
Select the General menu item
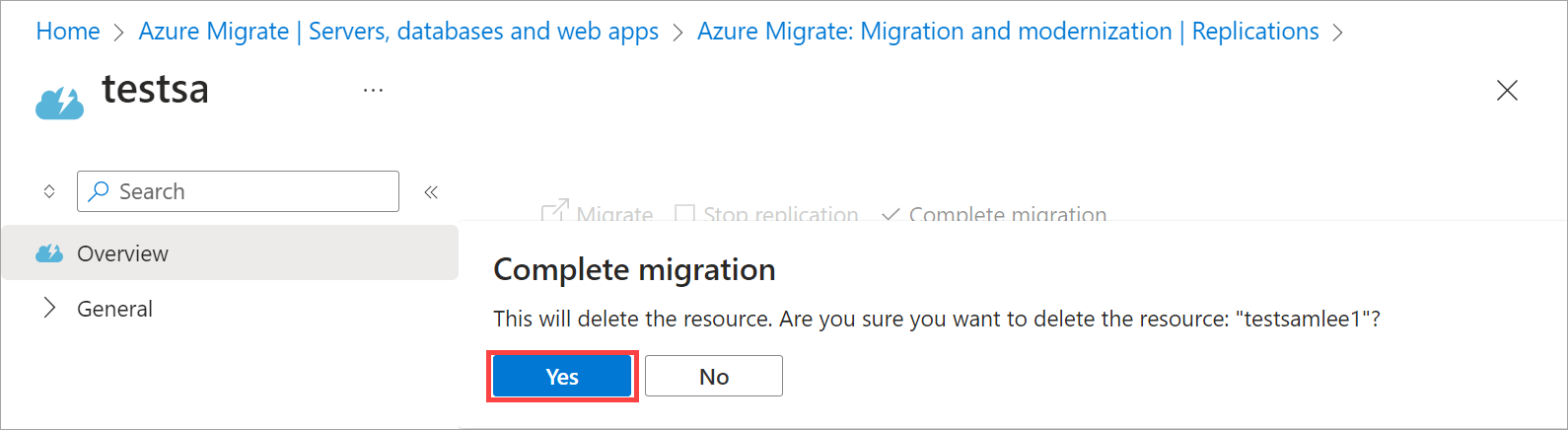(x=114, y=309)
